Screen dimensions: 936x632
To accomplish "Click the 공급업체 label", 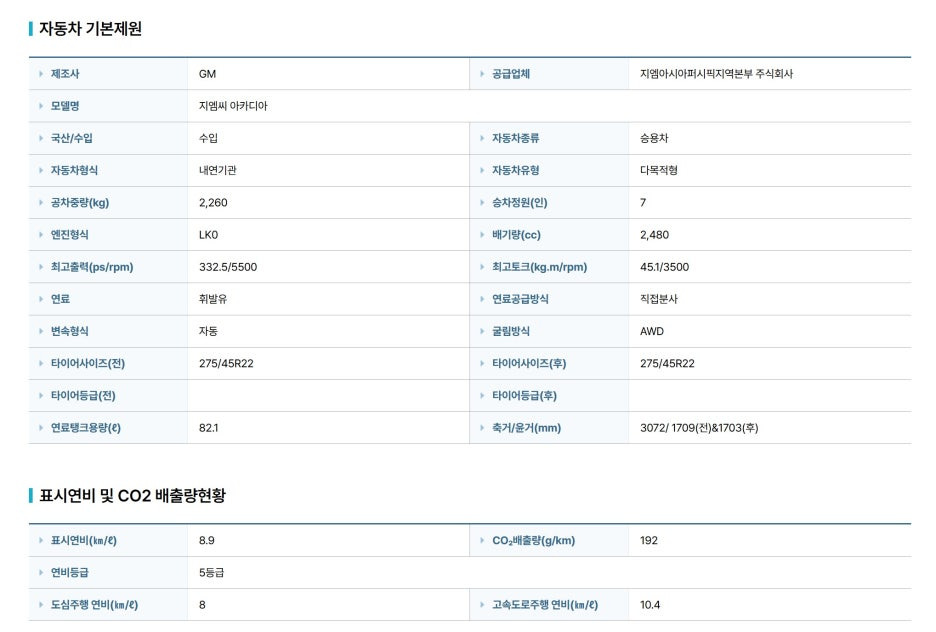I will pyautogui.click(x=511, y=74).
